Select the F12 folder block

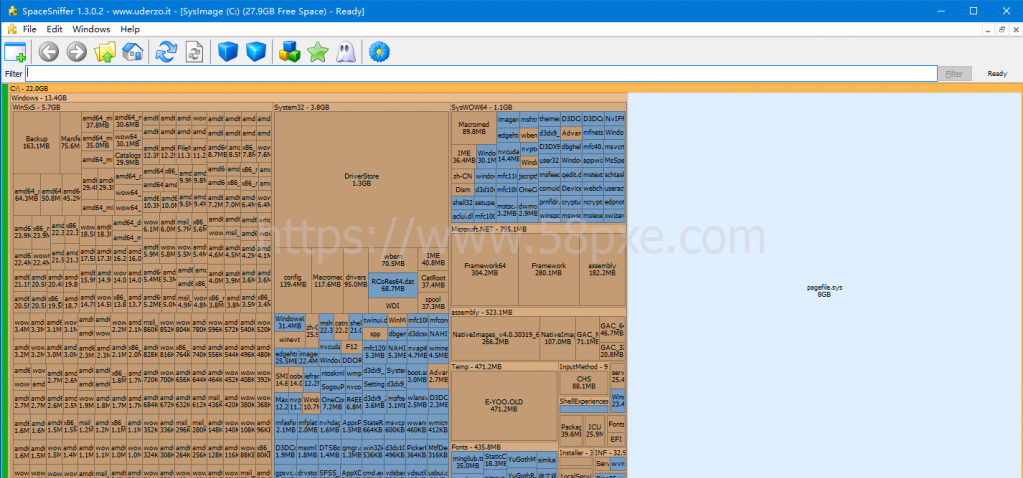pos(352,346)
